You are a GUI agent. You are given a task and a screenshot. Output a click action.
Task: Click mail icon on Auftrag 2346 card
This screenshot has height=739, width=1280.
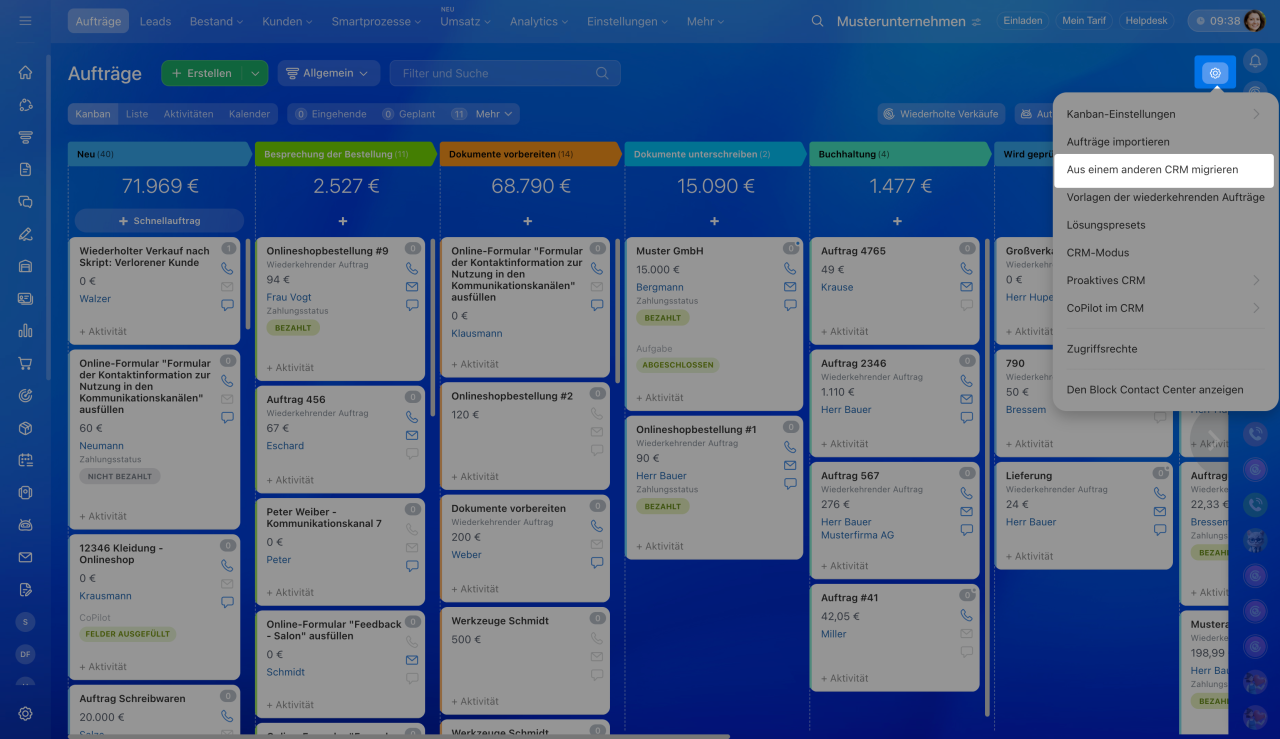tap(967, 399)
